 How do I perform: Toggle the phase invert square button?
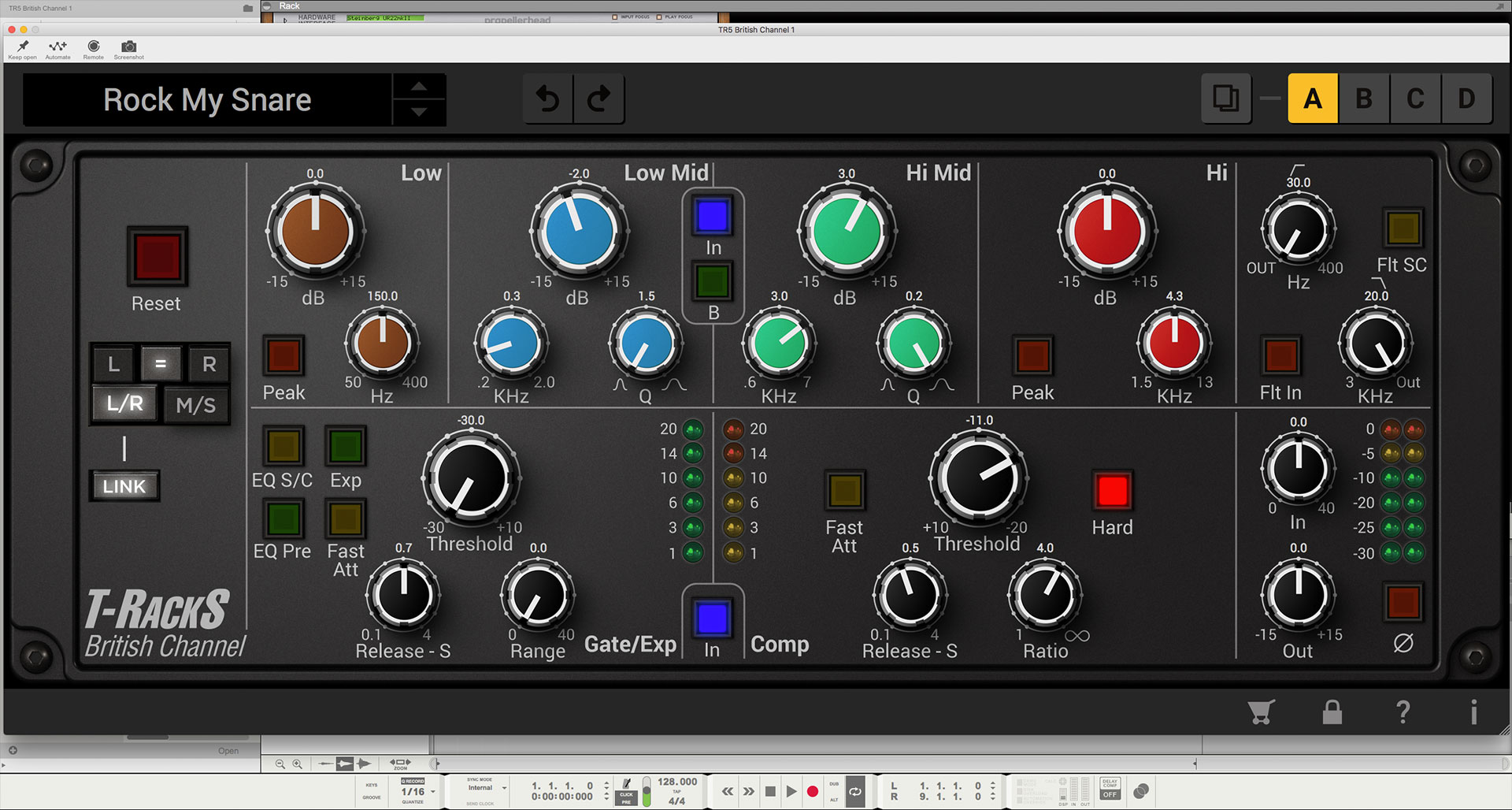click(1403, 603)
